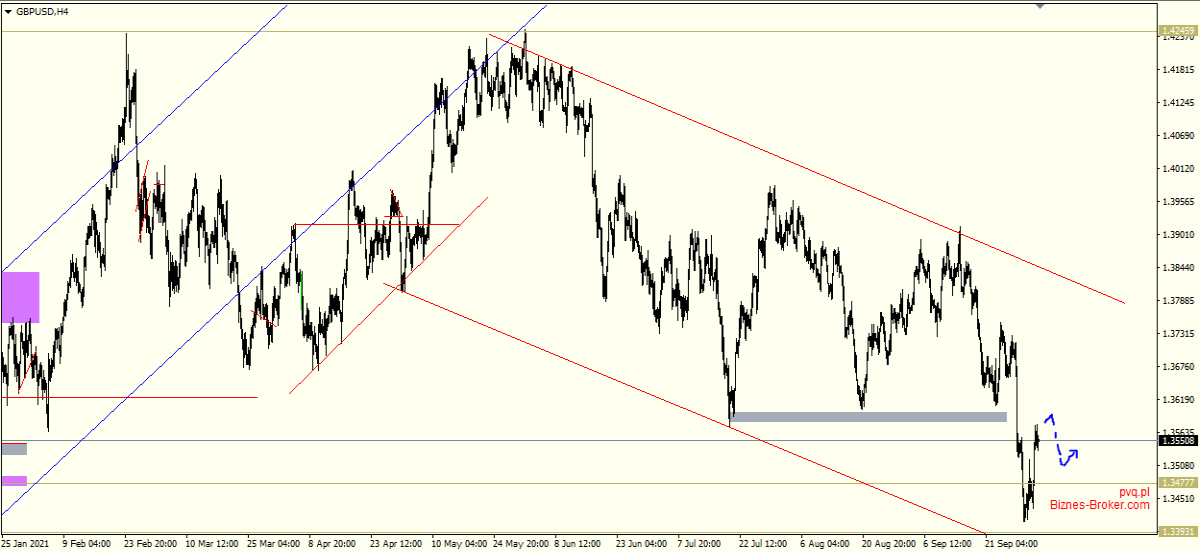This screenshot has width=1200, height=553.
Task: Select the long gray support zone rectangle
Action: [x=869, y=416]
